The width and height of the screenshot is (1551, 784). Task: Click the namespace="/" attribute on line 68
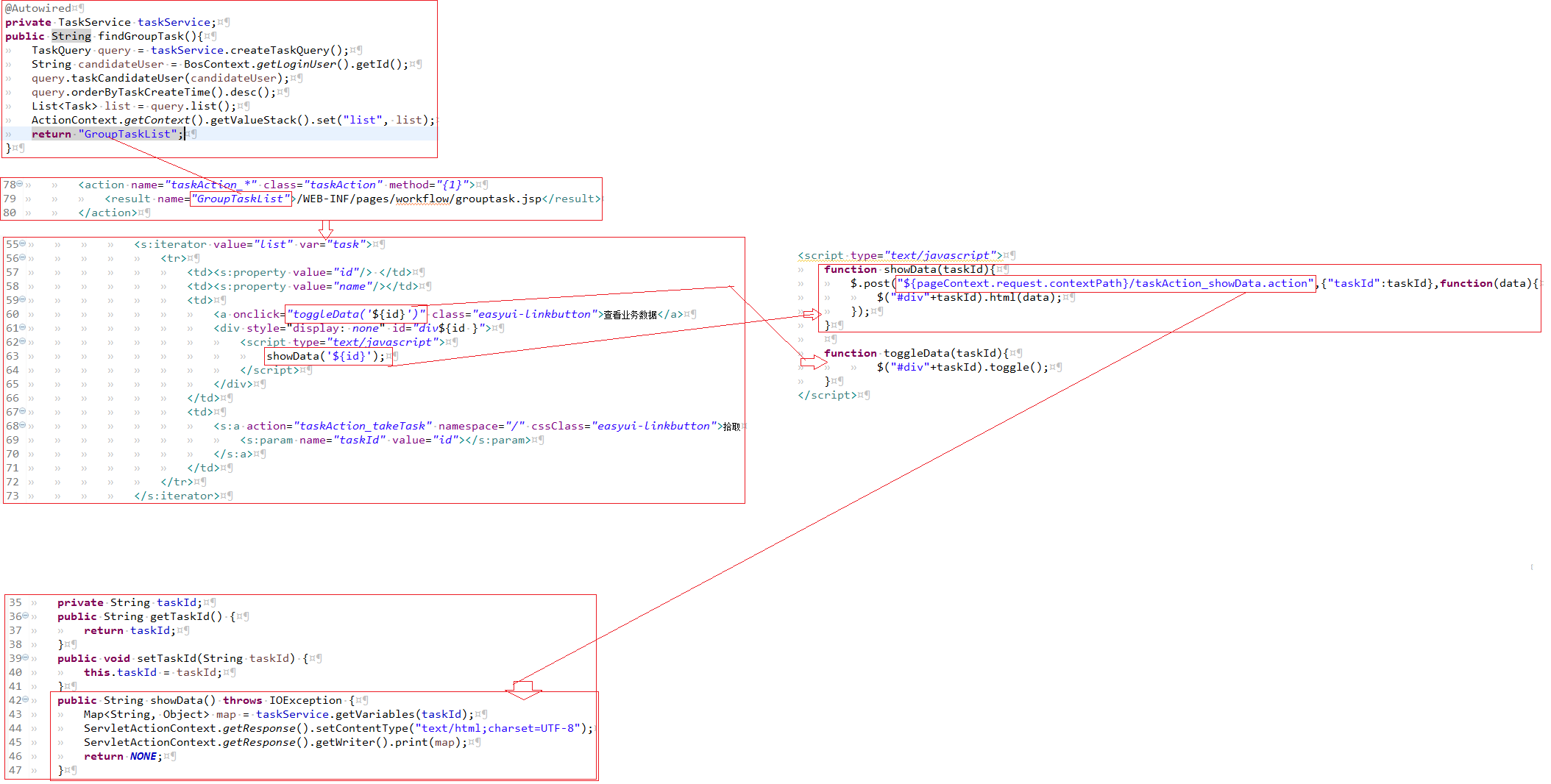(482, 426)
